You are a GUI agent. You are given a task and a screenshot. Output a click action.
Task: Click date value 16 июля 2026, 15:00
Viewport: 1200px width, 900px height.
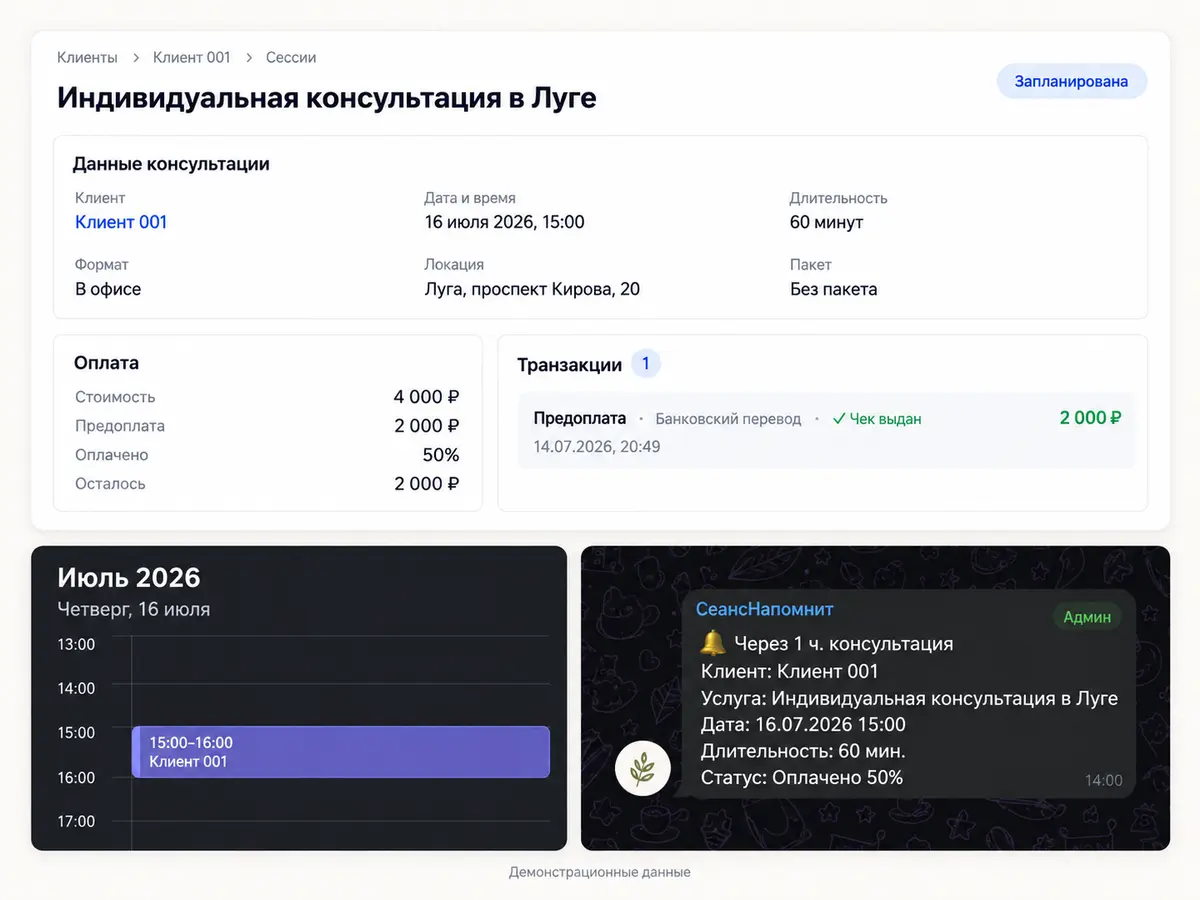click(x=504, y=222)
